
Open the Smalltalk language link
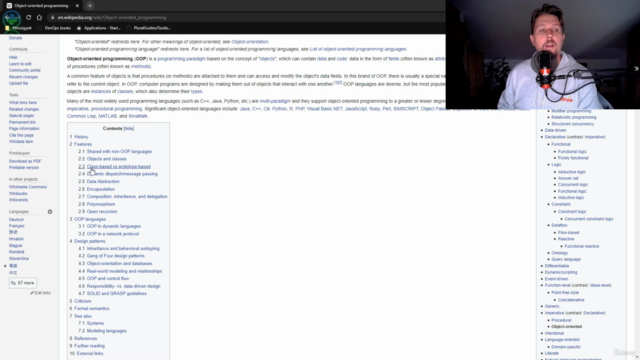coord(138,116)
